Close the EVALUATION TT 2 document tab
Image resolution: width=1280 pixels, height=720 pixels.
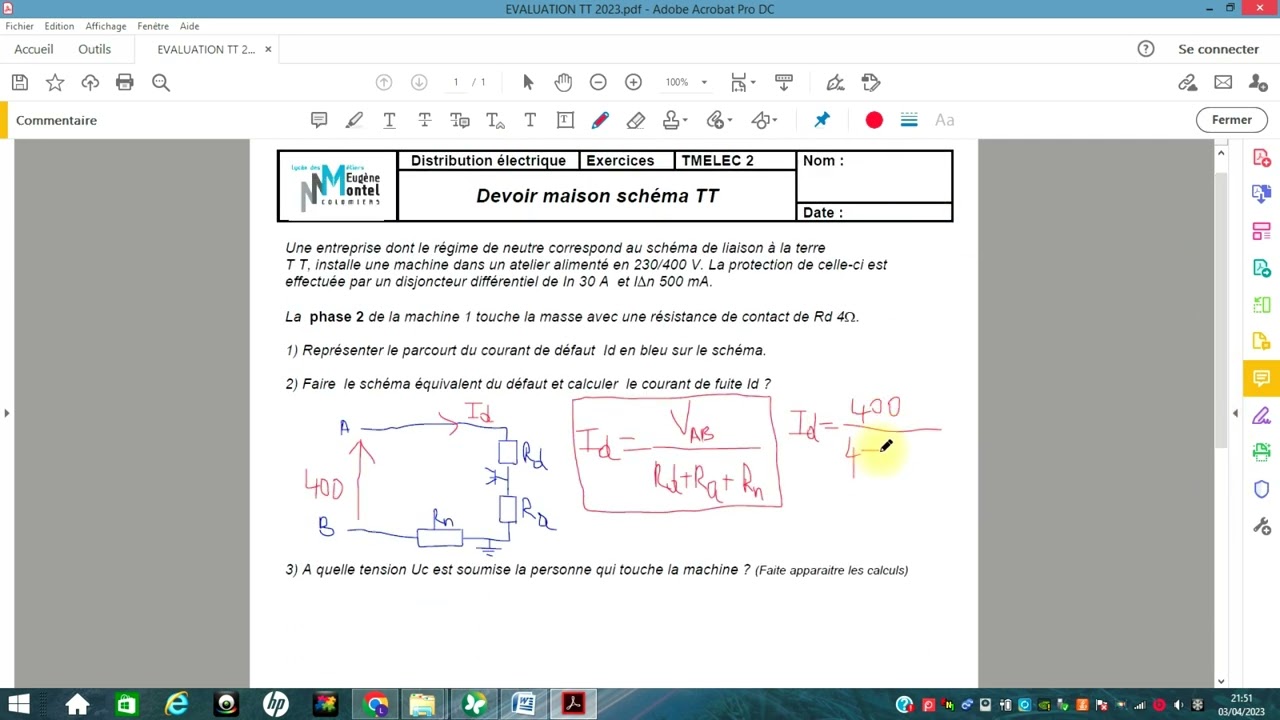(x=268, y=49)
